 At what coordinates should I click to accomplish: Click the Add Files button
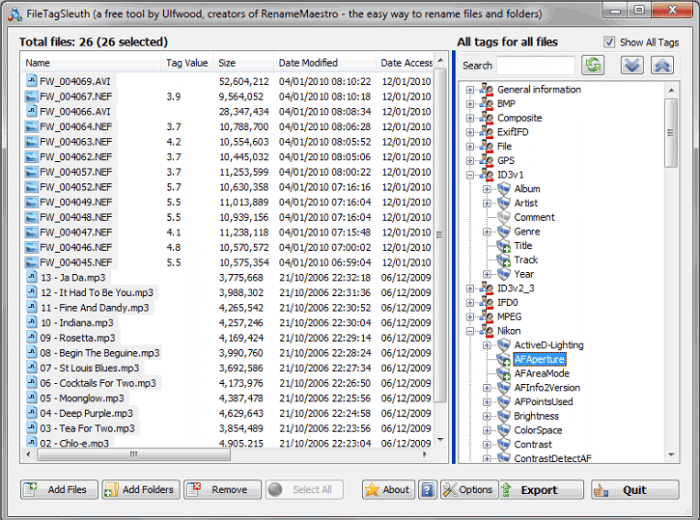[x=58, y=490]
